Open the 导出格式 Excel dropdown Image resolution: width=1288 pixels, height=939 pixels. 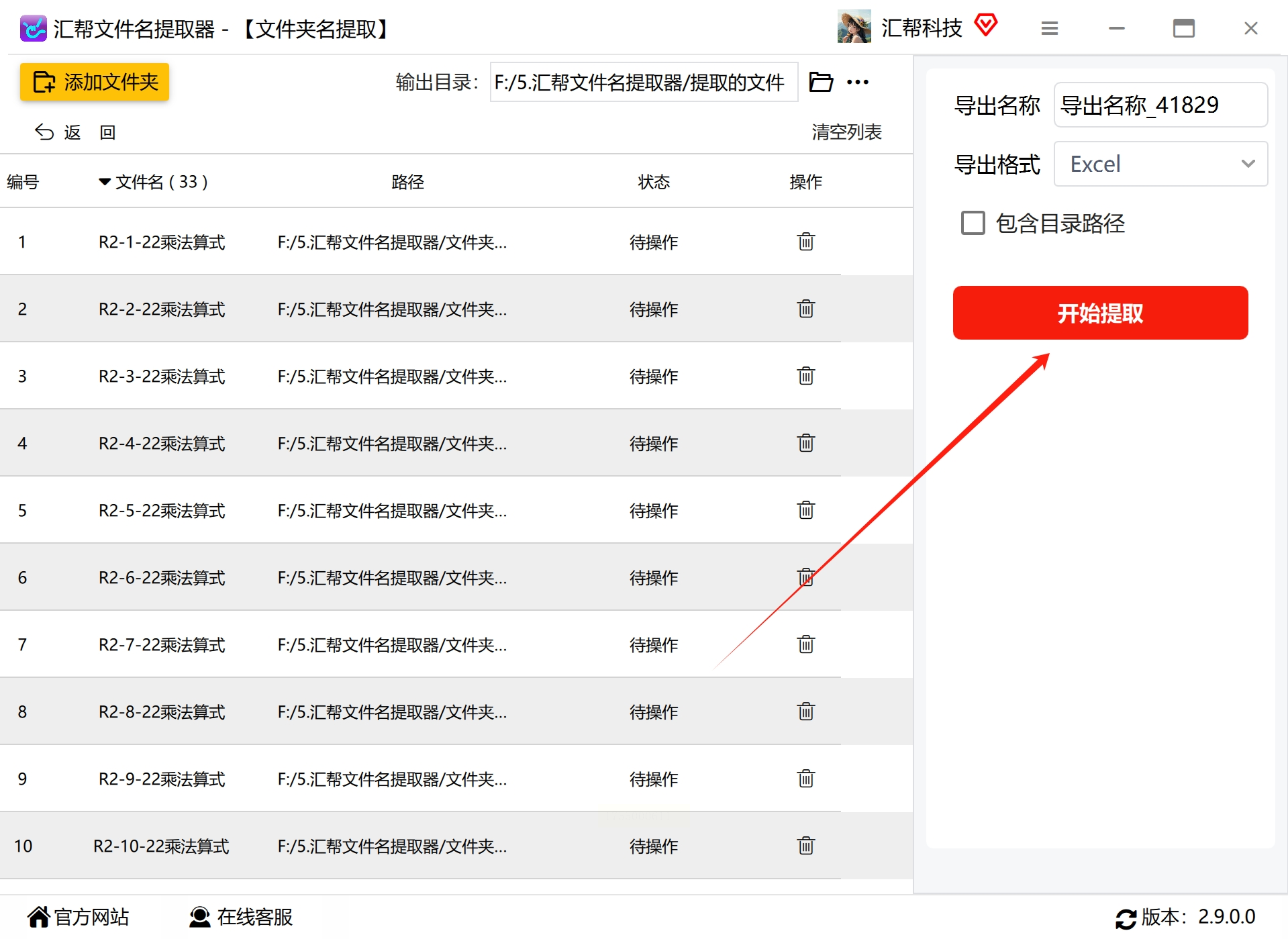1160,164
